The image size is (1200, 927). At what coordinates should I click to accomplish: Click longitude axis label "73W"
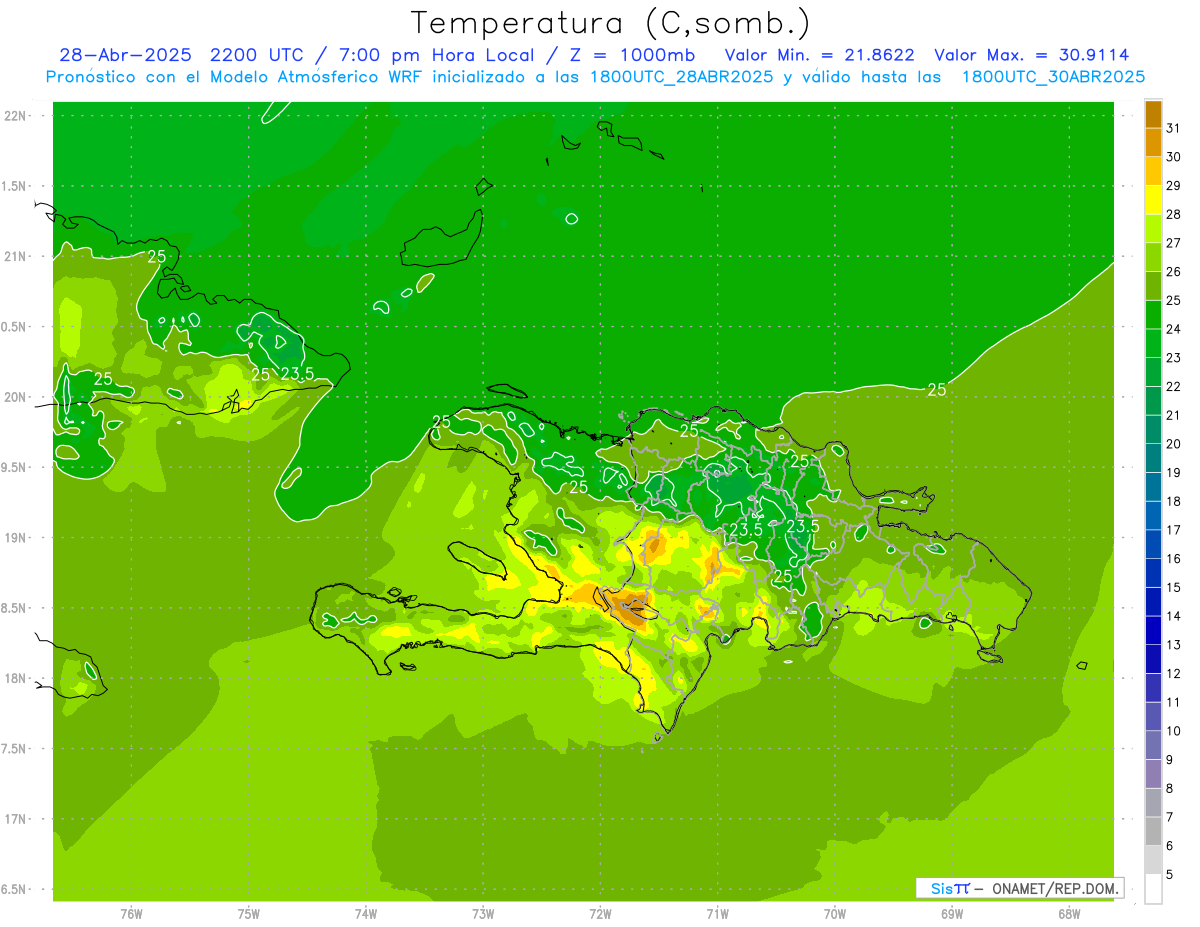click(x=483, y=913)
